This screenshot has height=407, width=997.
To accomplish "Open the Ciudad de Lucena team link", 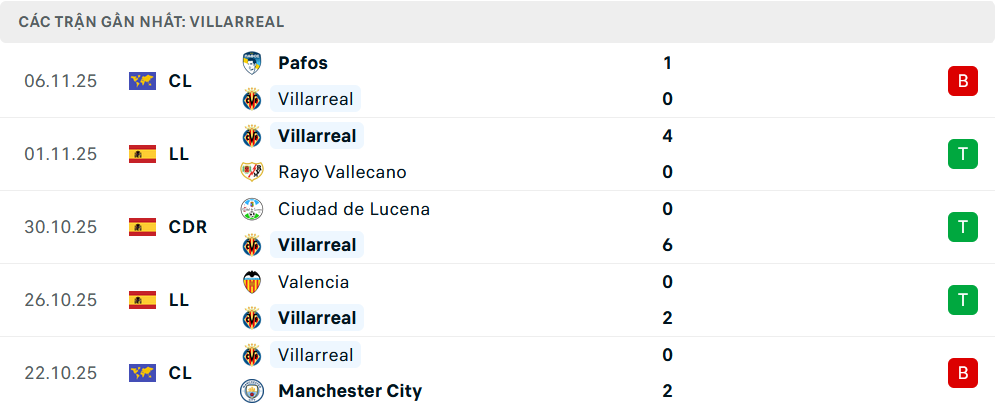I will (354, 209).
